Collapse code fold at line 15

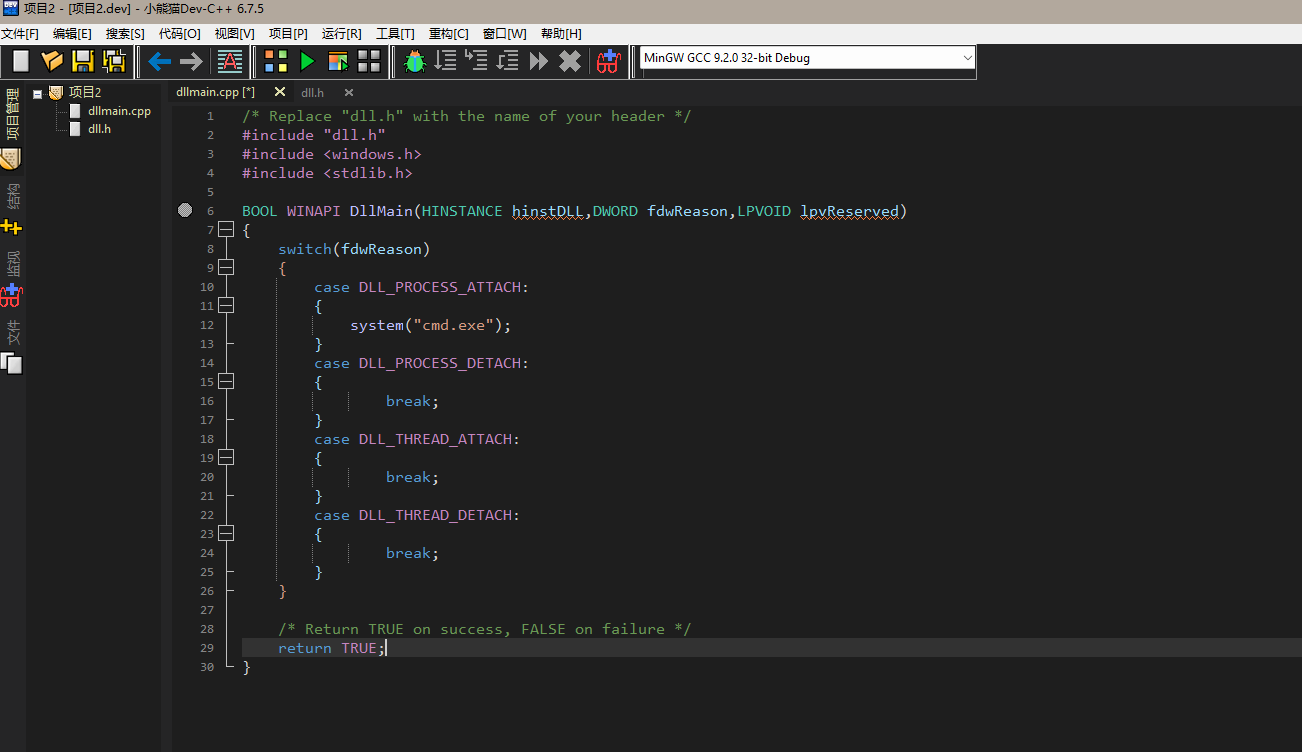coord(226,382)
